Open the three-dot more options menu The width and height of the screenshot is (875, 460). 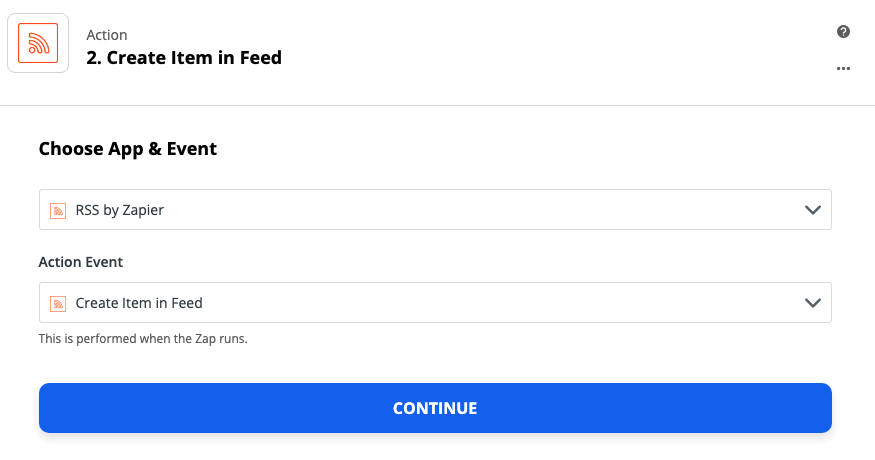click(843, 68)
